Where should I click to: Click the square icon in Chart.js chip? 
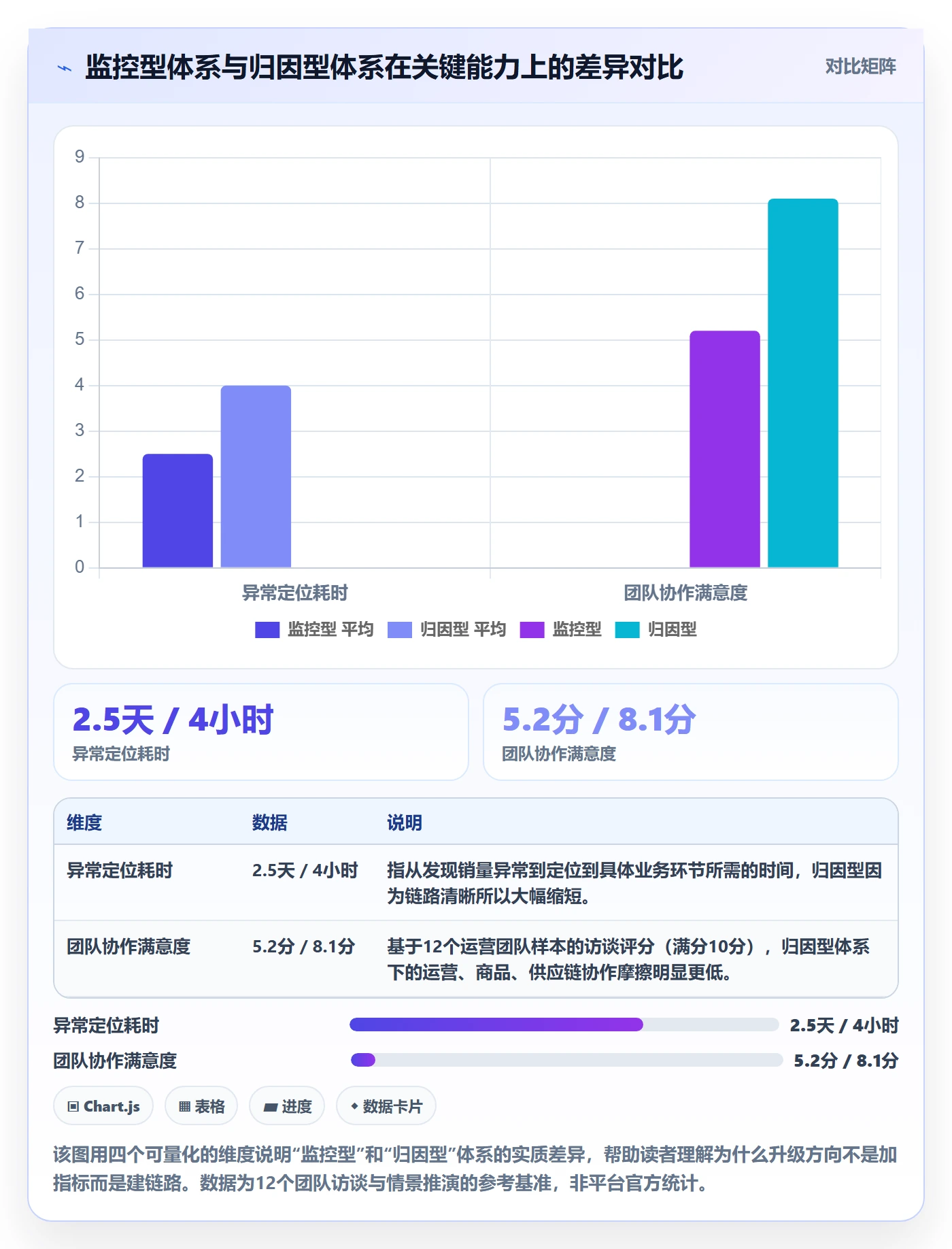click(x=73, y=1107)
